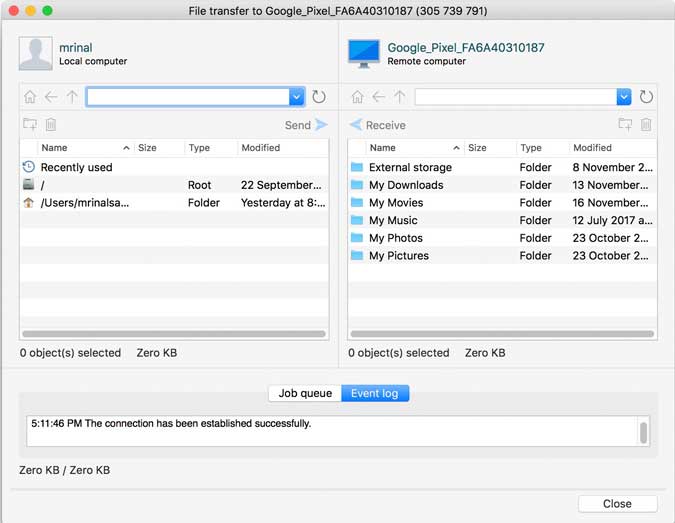The height and width of the screenshot is (523, 675).
Task: Select the My Movies folder
Action: (x=502, y=202)
